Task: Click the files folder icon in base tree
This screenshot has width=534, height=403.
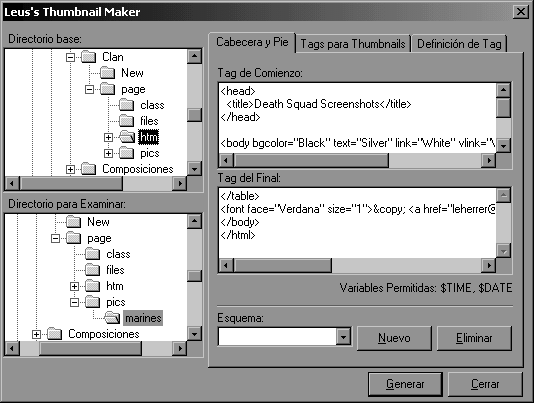Action: pos(127,121)
